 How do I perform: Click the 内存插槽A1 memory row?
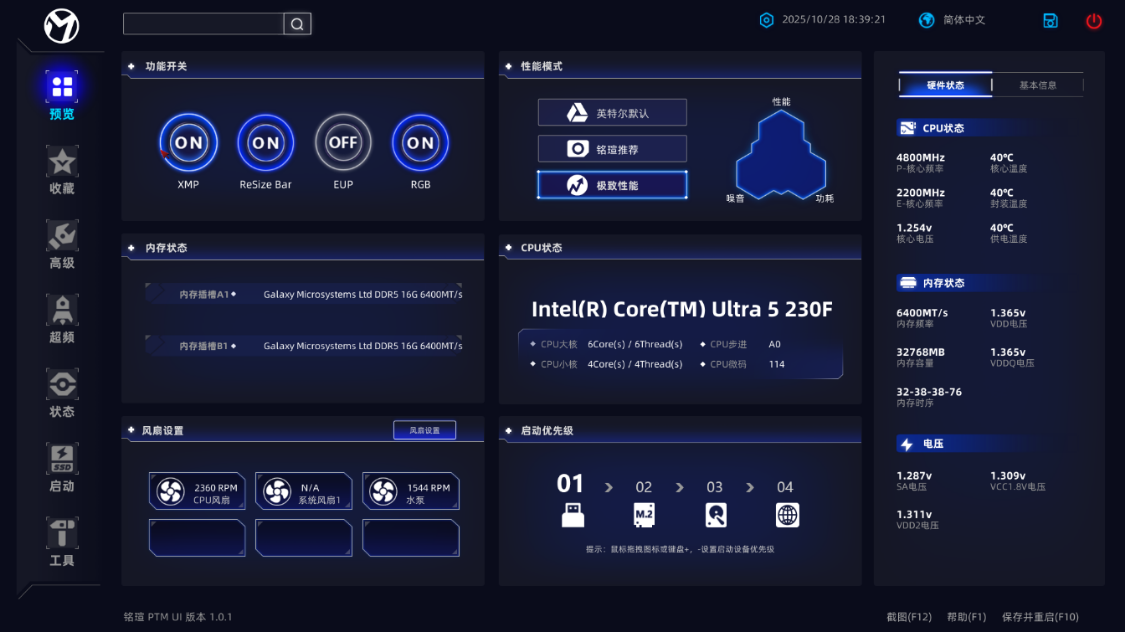[303, 294]
